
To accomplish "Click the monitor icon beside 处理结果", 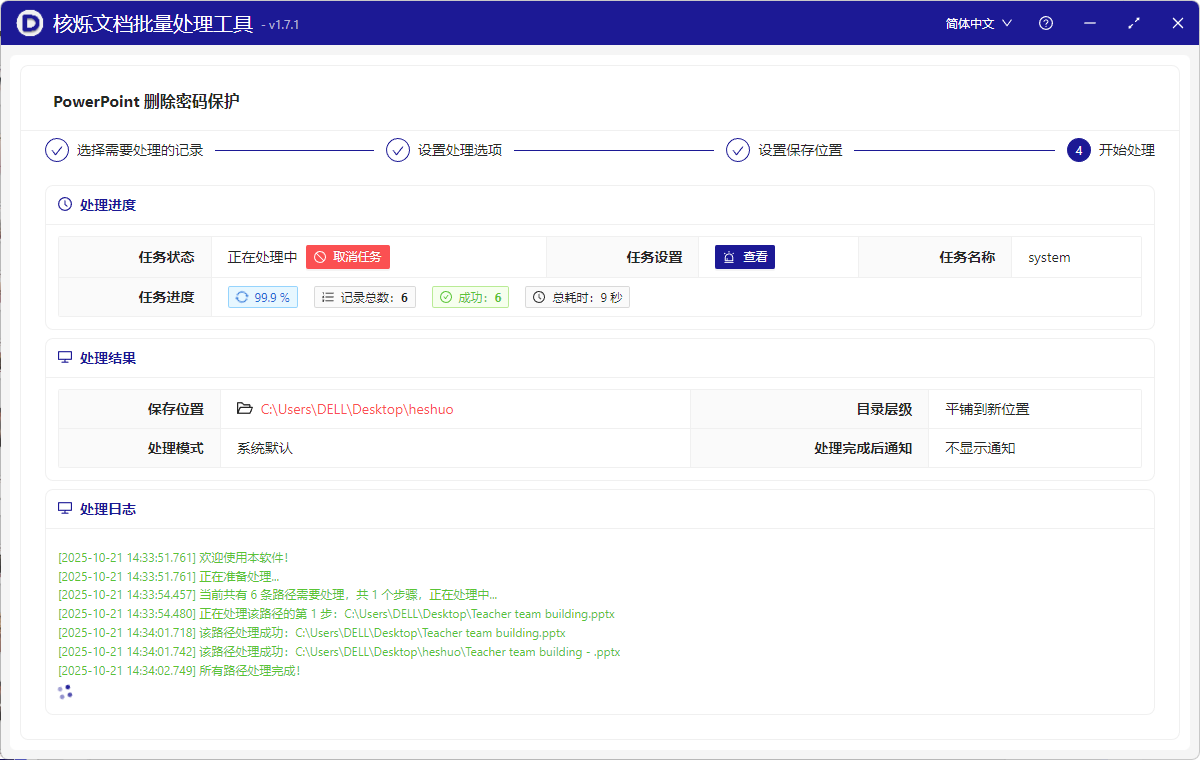I will 65,357.
